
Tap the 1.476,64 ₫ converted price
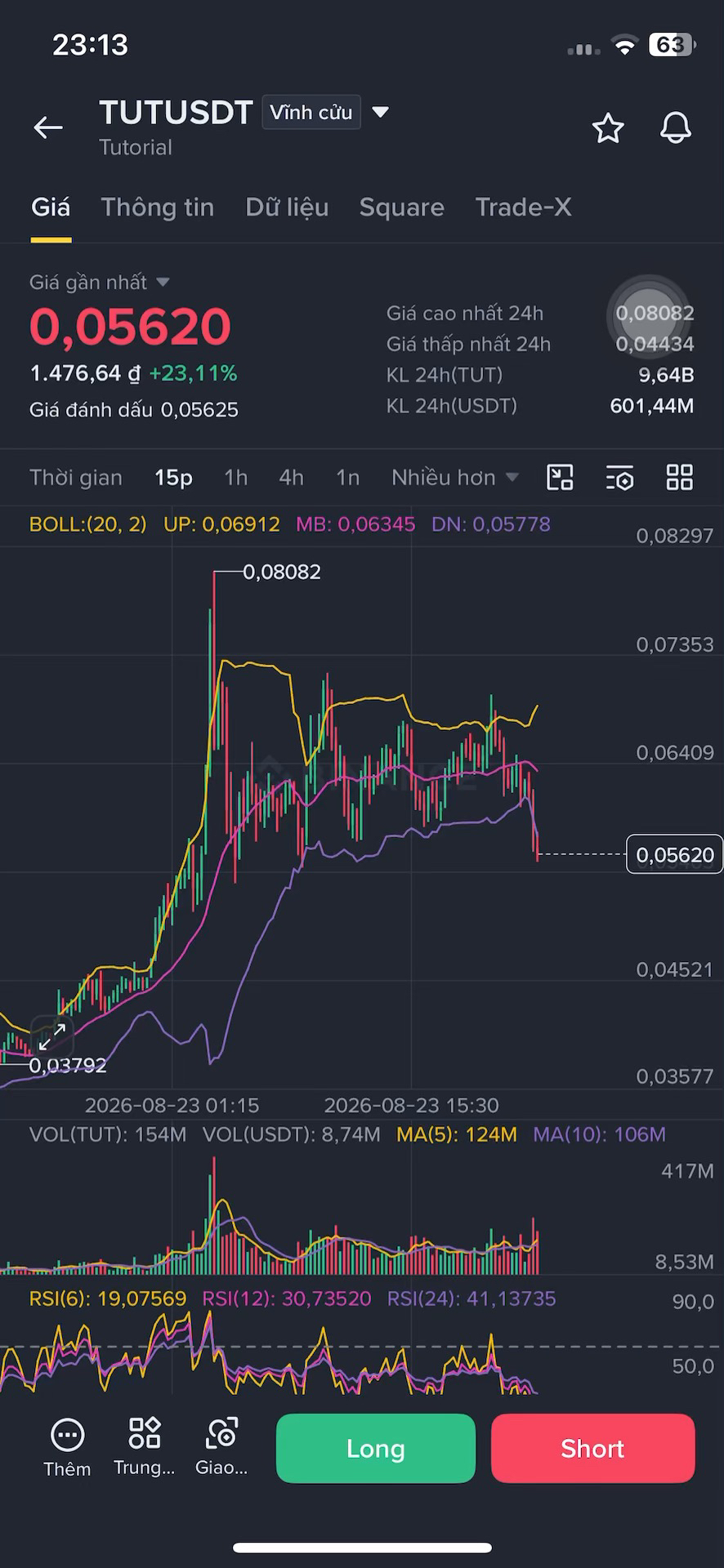tap(85, 374)
